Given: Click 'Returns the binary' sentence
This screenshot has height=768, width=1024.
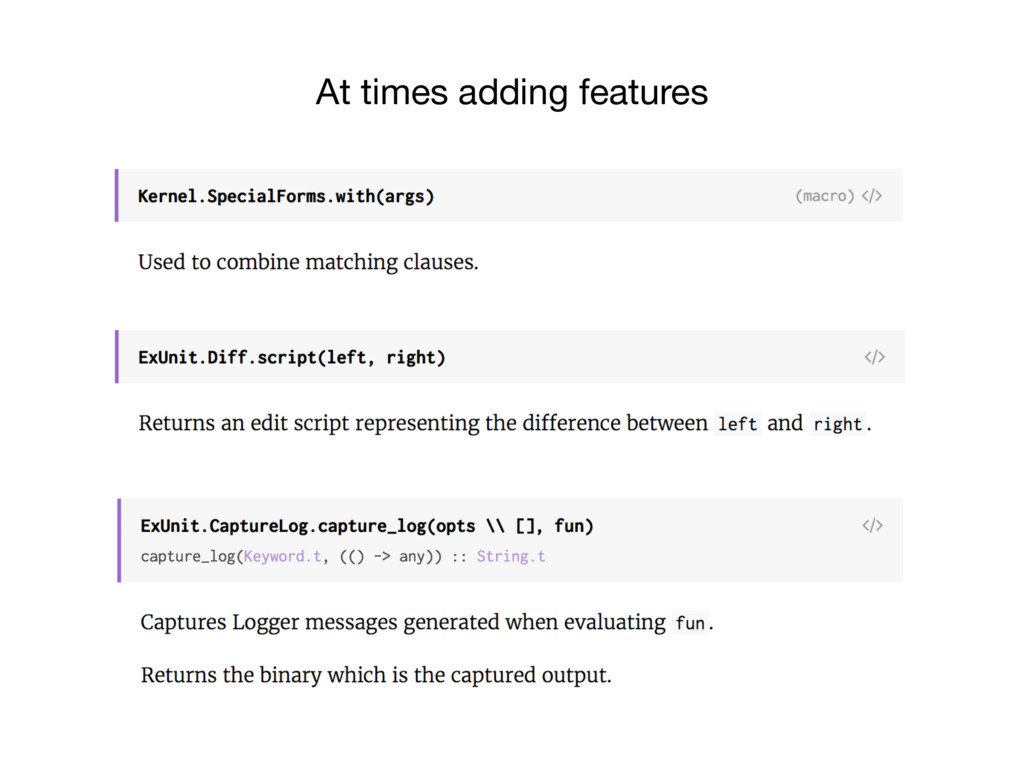Looking at the screenshot, I should 376,675.
